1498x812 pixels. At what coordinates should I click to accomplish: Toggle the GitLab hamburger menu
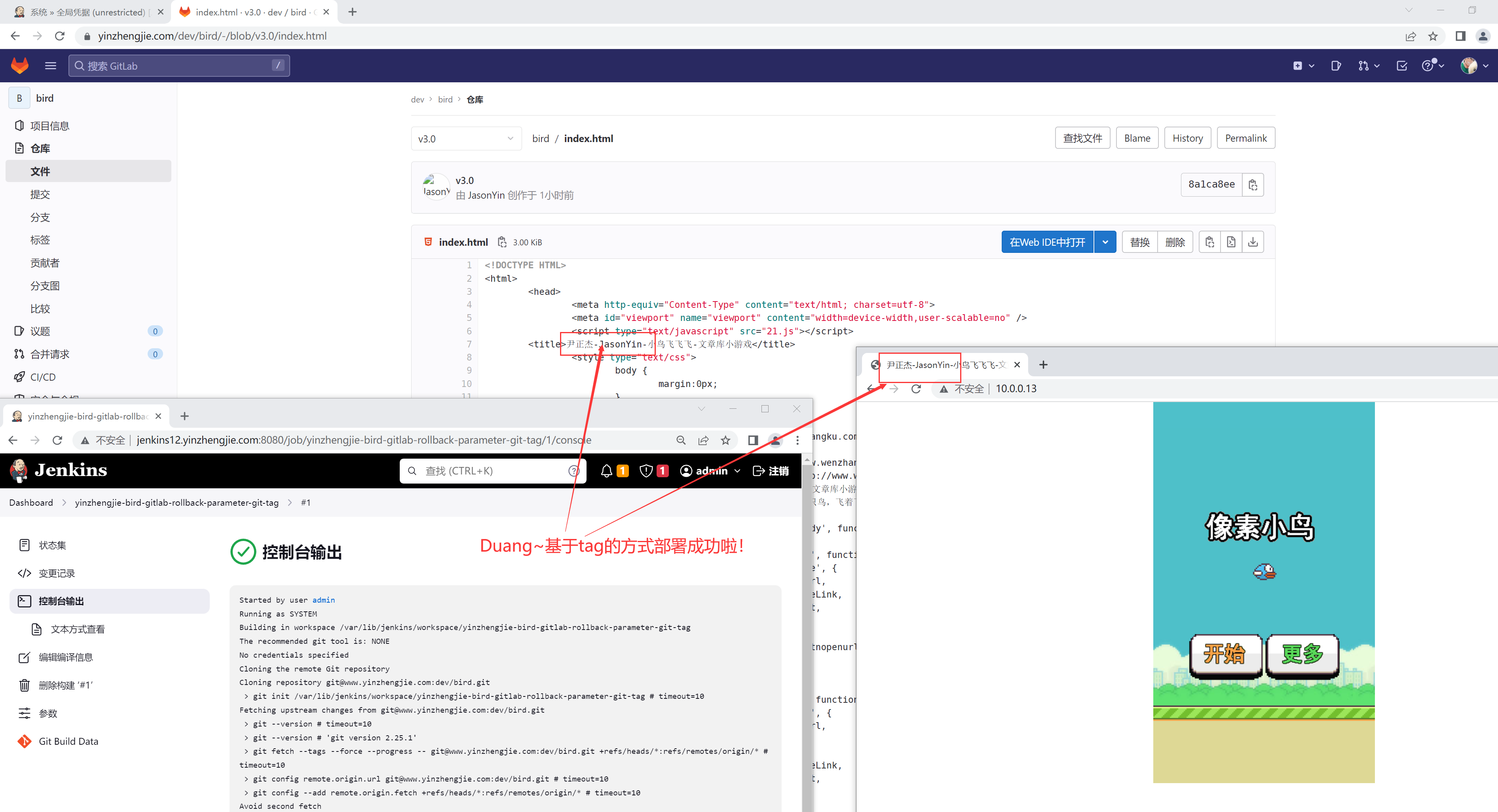[x=51, y=66]
